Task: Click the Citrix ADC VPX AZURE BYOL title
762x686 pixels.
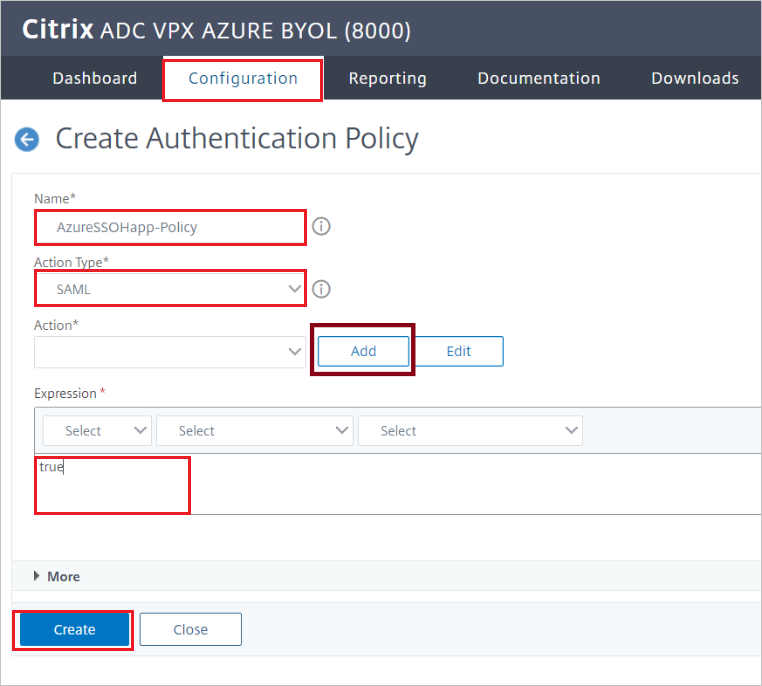Action: 216,30
